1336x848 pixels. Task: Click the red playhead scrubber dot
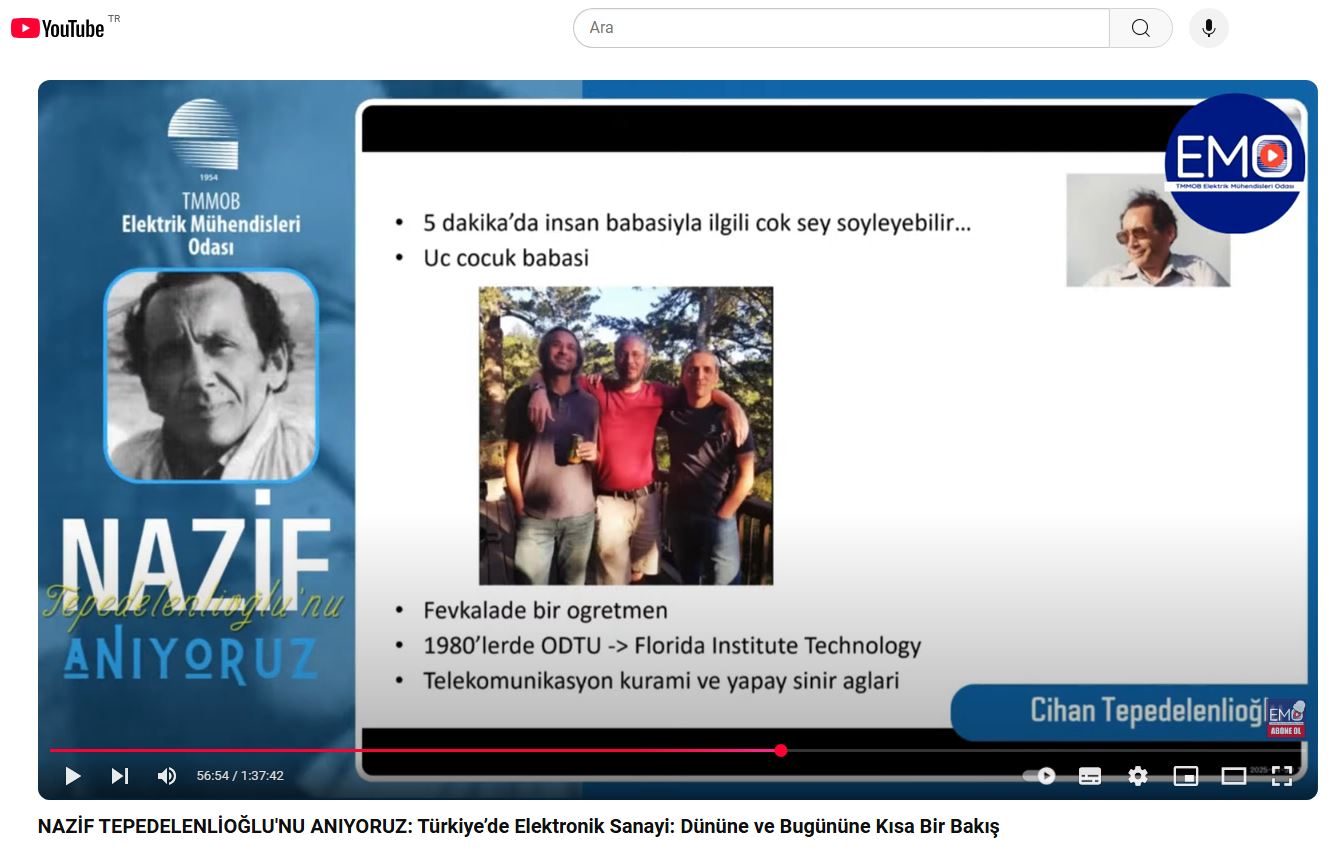point(781,750)
